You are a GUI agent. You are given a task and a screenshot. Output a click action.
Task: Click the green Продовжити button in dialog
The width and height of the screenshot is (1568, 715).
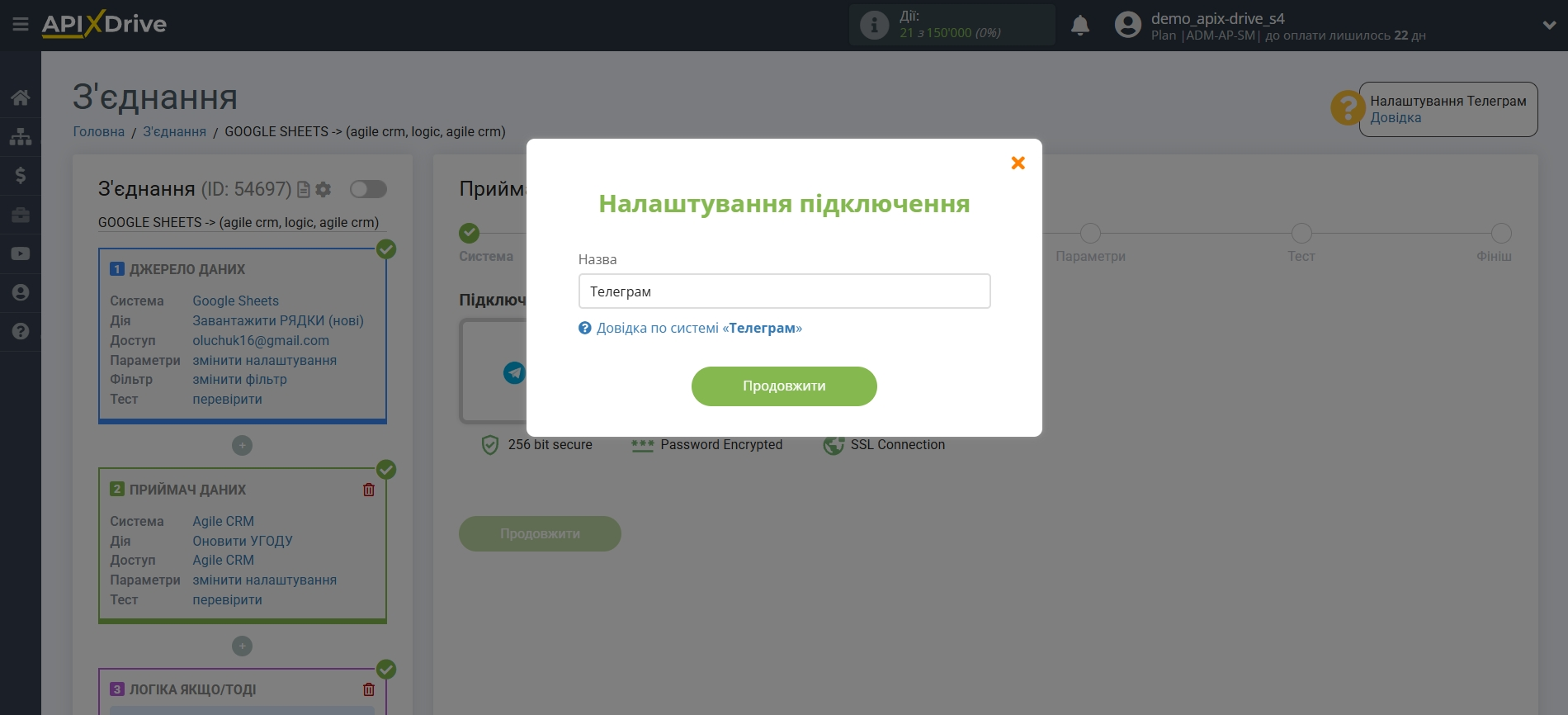784,386
